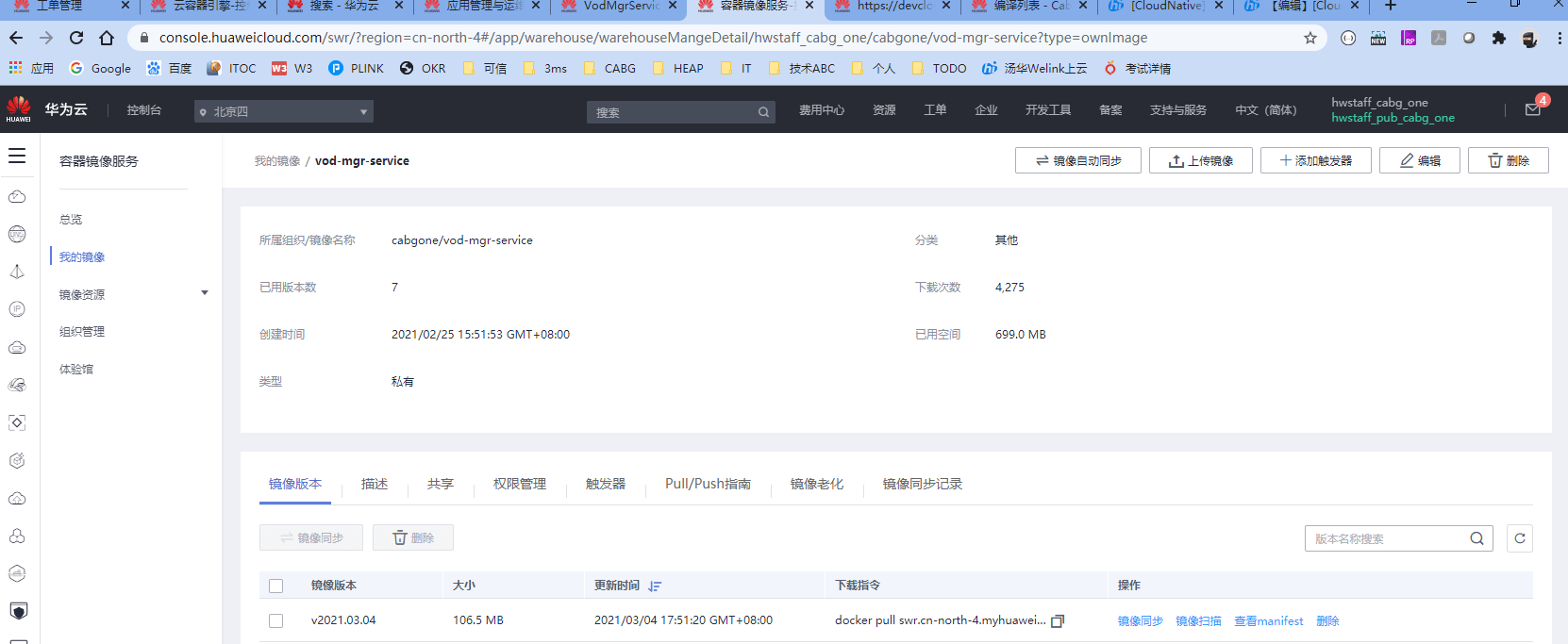Click the shield icon in left rail
Viewport: 1568px width, 644px height.
coord(17,611)
